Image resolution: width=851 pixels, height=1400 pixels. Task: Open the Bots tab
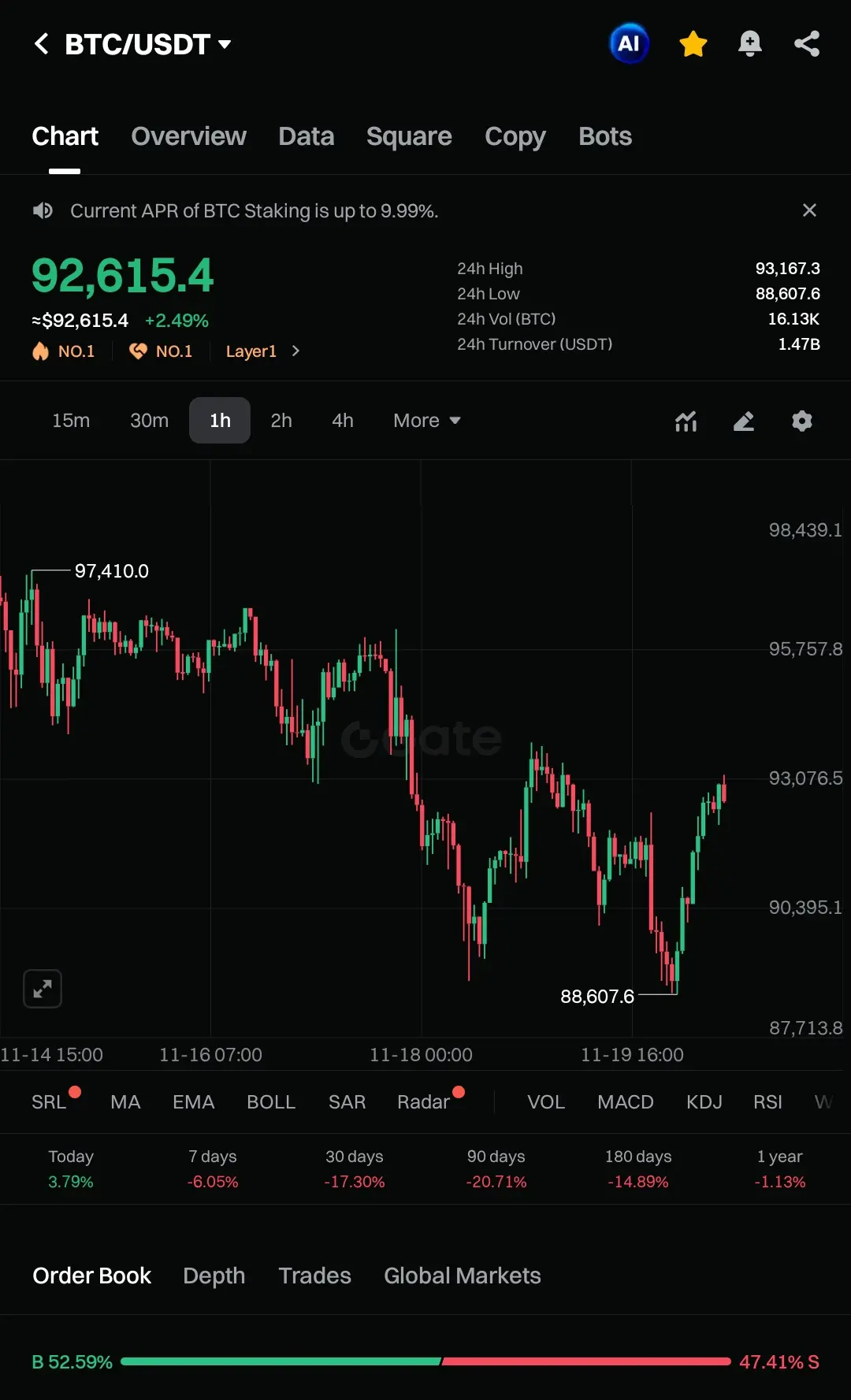[x=605, y=136]
